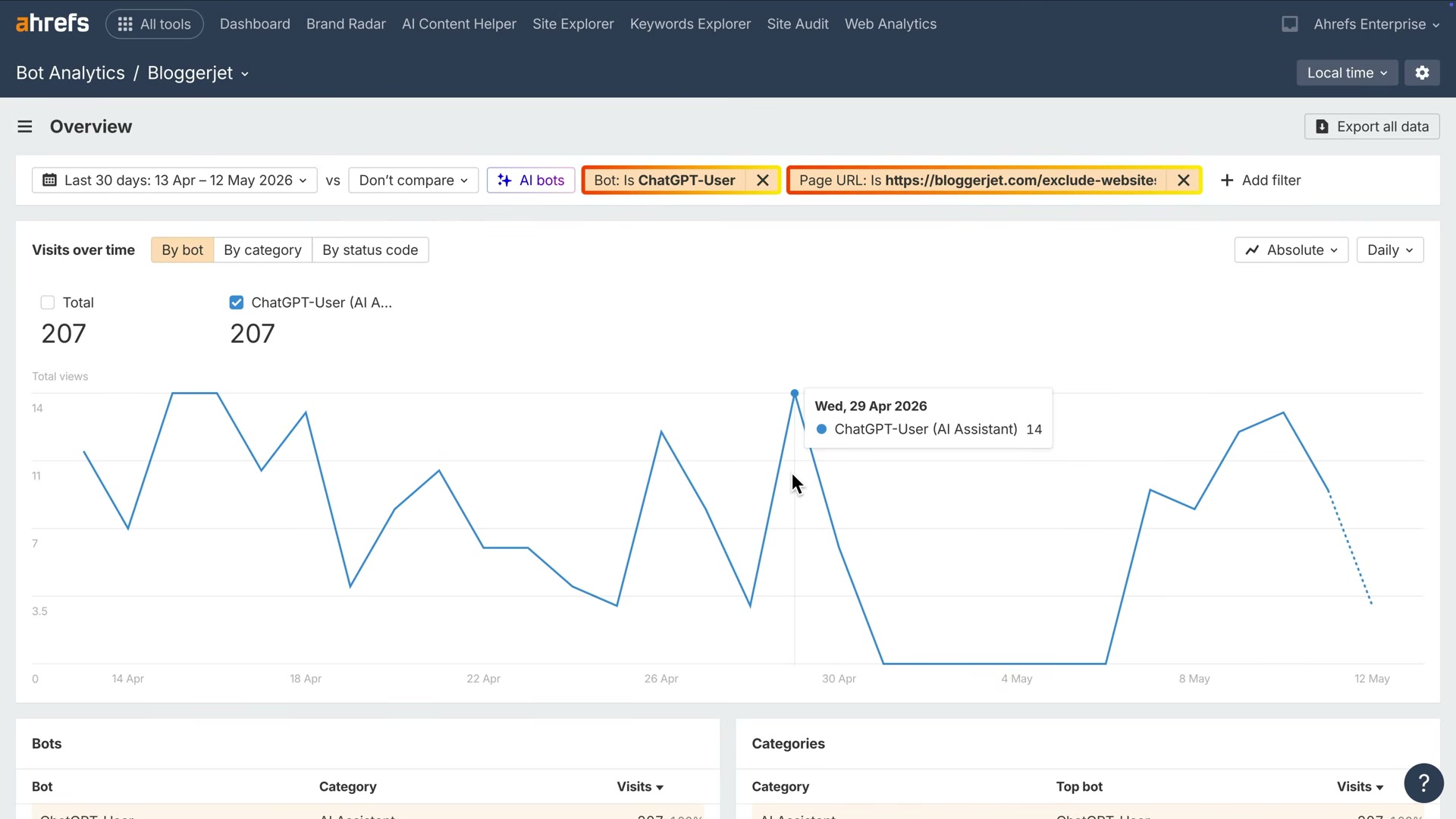Screen dimensions: 1456x819
Task: Click Add filter
Action: (1260, 180)
